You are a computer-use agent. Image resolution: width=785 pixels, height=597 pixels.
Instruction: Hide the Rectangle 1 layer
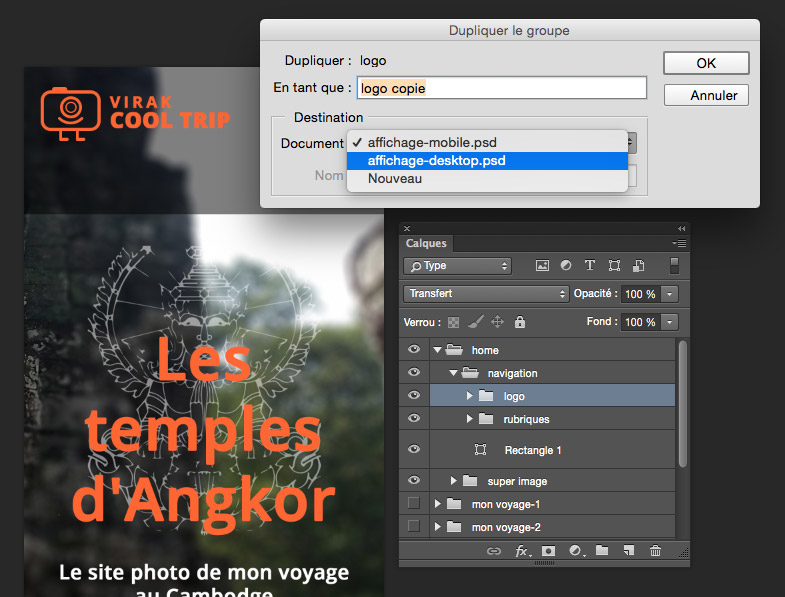point(414,449)
